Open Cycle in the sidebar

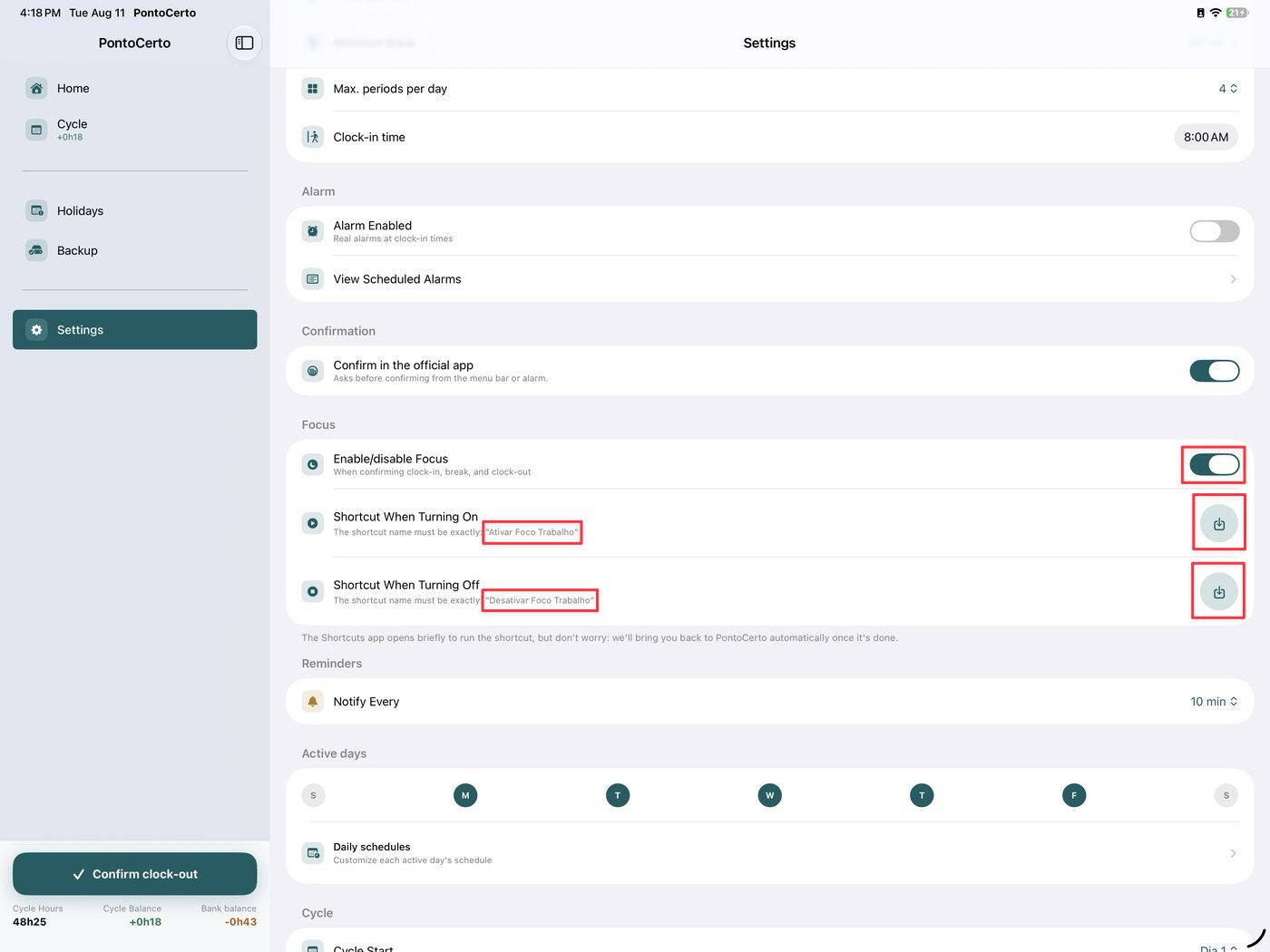point(135,130)
